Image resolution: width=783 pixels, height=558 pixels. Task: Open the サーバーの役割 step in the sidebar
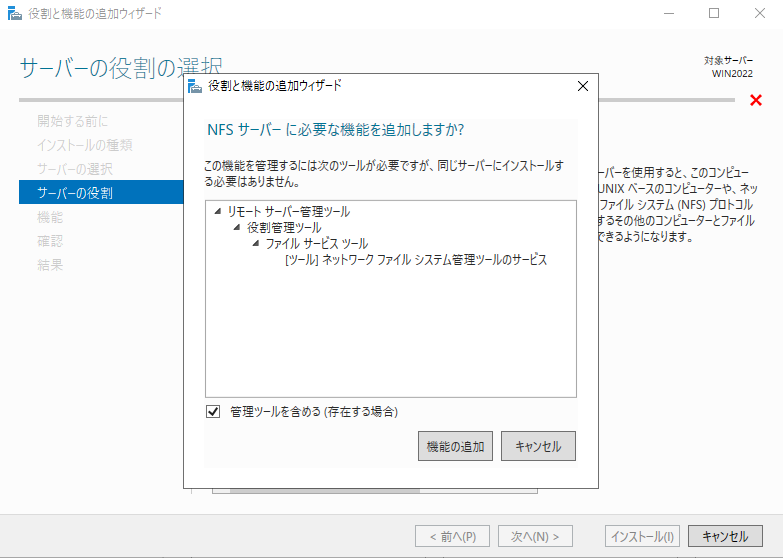point(75,192)
